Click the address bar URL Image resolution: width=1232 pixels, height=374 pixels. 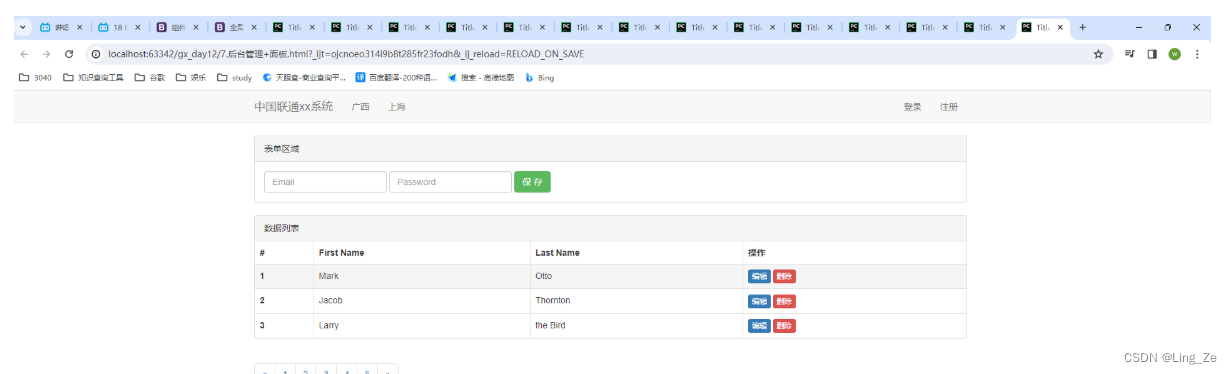click(x=345, y=54)
